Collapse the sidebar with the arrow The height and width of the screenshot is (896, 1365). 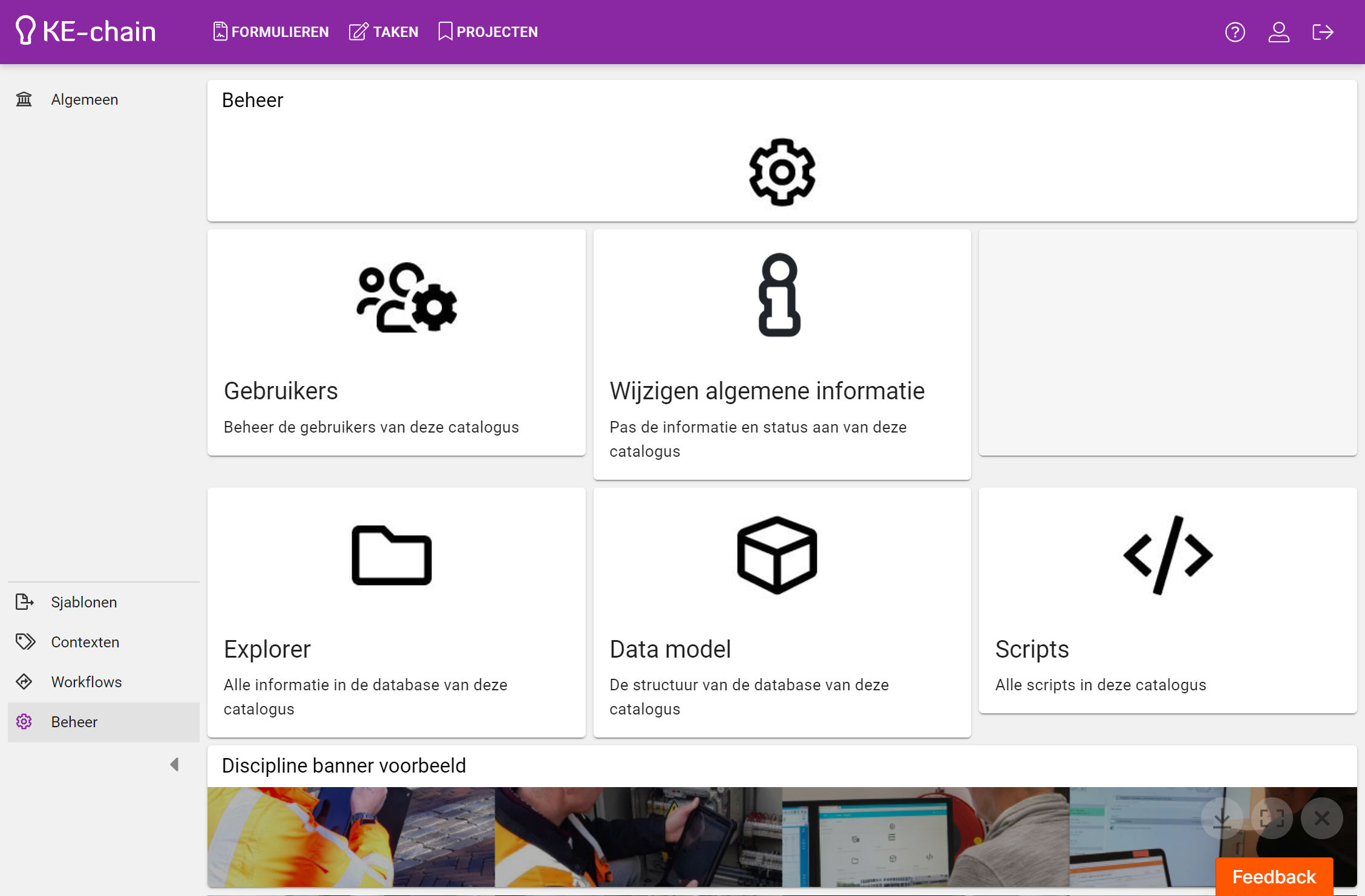coord(174,765)
